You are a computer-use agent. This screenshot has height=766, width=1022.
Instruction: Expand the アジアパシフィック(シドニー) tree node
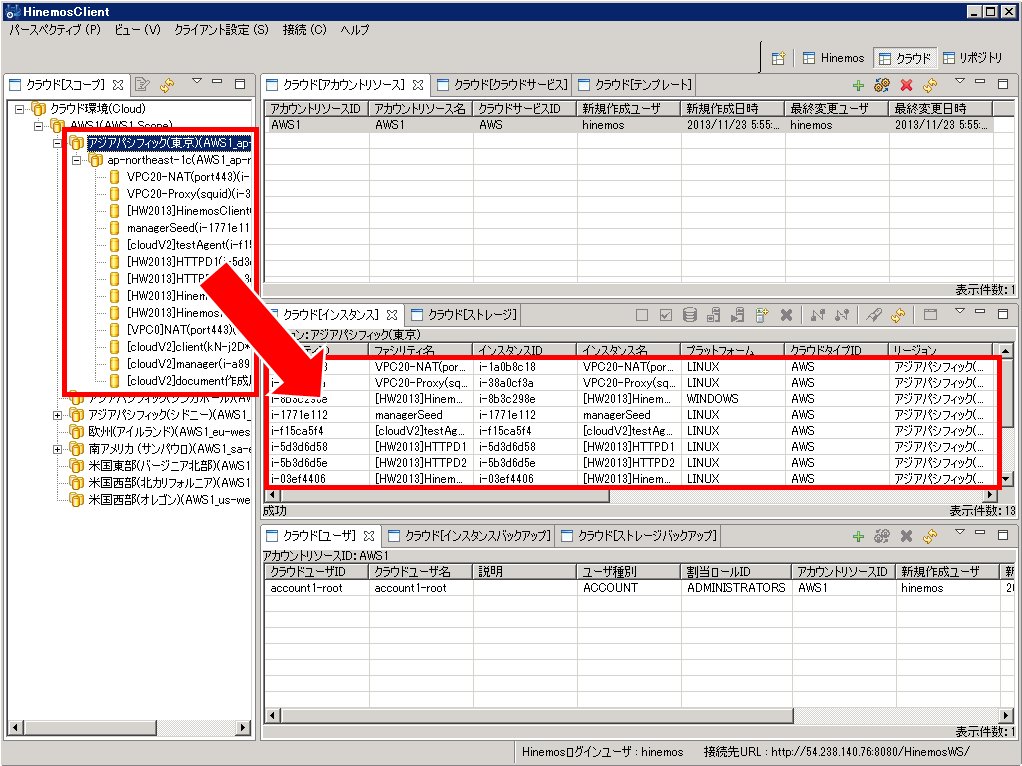coord(57,415)
